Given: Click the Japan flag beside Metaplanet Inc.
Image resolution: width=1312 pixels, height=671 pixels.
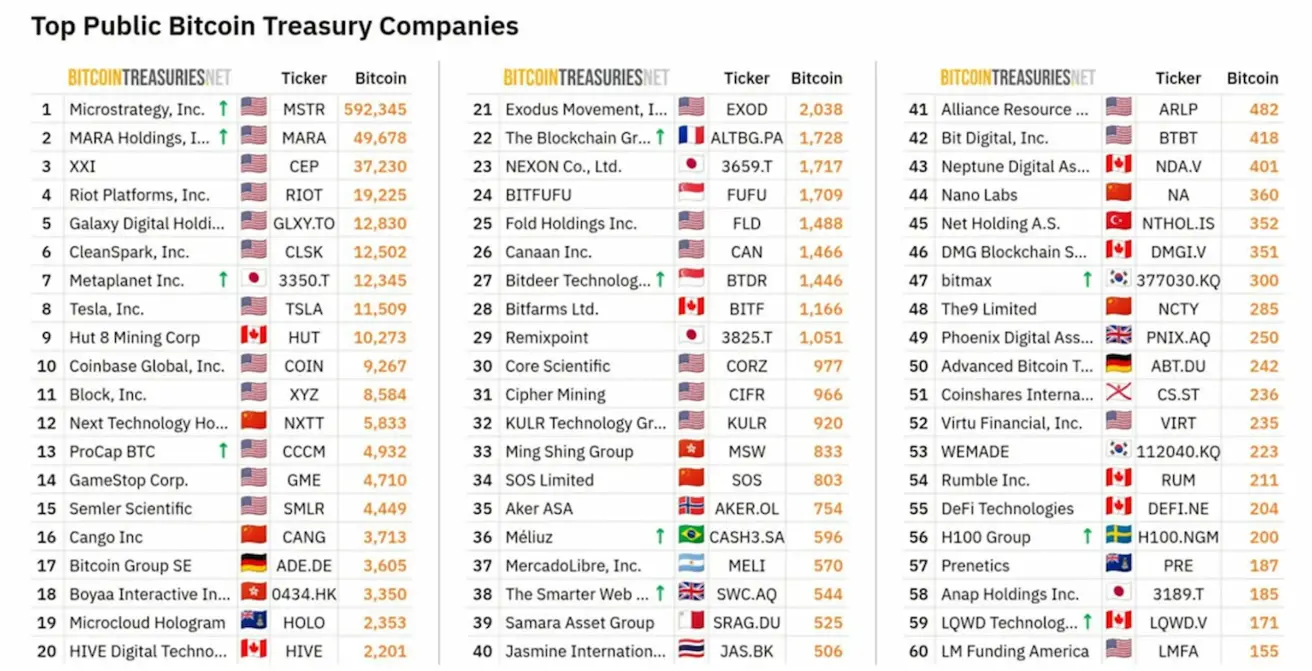Looking at the screenshot, I should tap(253, 280).
